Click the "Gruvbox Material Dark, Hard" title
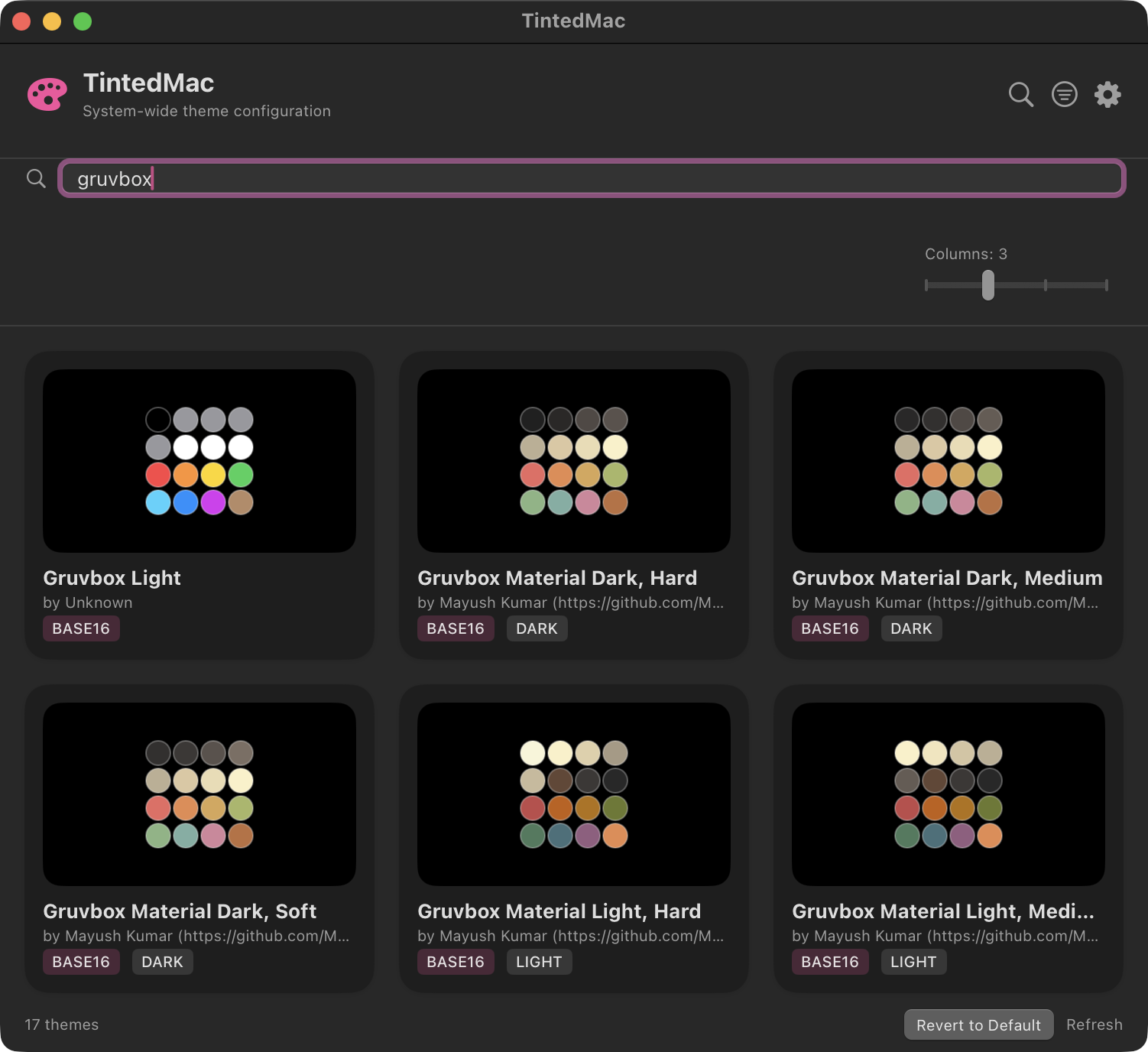Viewport: 1148px width, 1052px height. tap(557, 578)
